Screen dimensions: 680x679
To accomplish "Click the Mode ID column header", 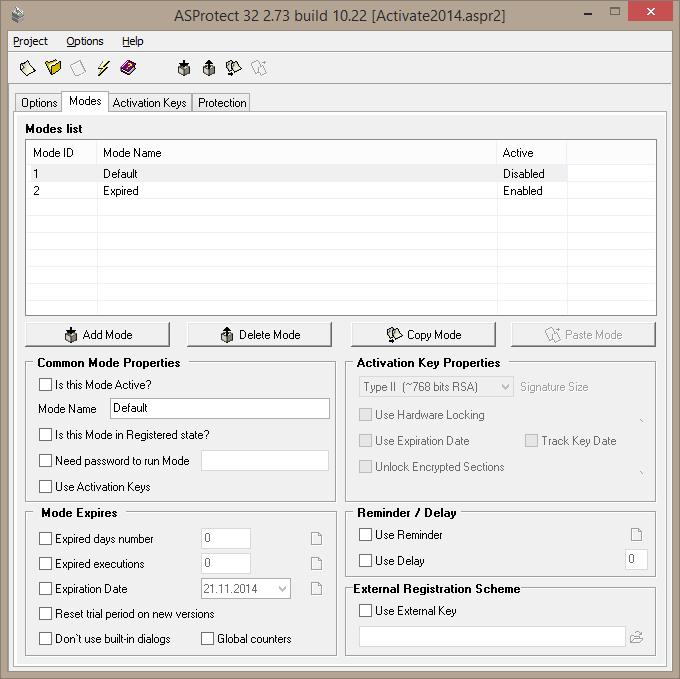I will (62, 153).
